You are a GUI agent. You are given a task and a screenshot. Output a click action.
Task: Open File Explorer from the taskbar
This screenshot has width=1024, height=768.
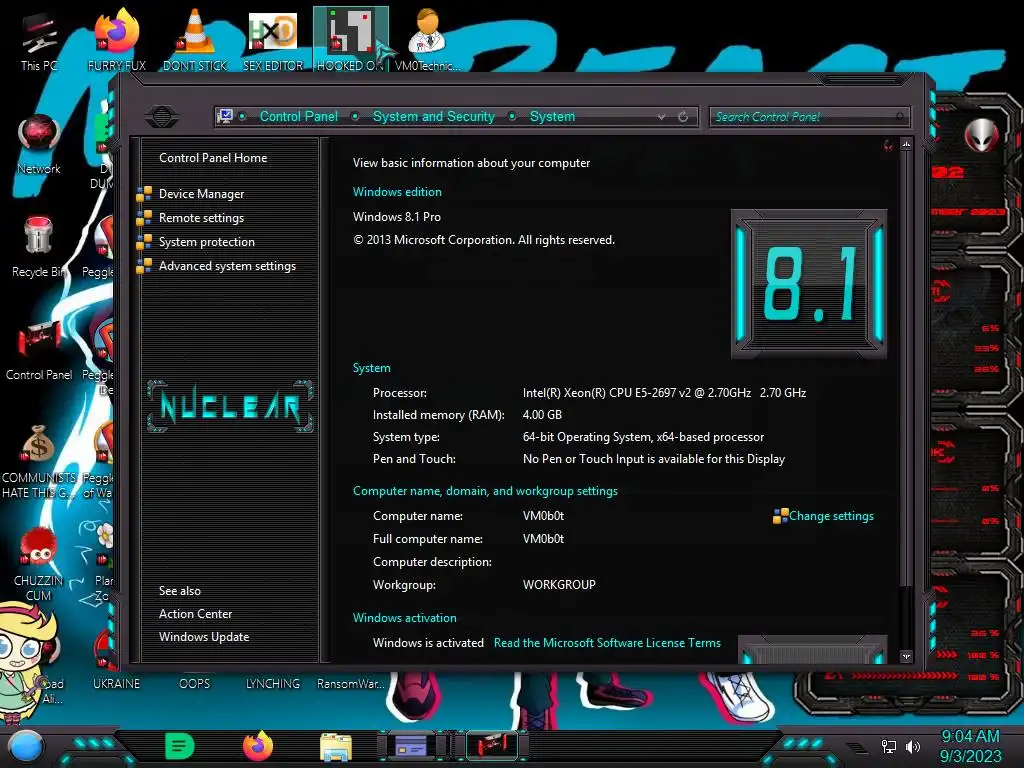click(336, 747)
